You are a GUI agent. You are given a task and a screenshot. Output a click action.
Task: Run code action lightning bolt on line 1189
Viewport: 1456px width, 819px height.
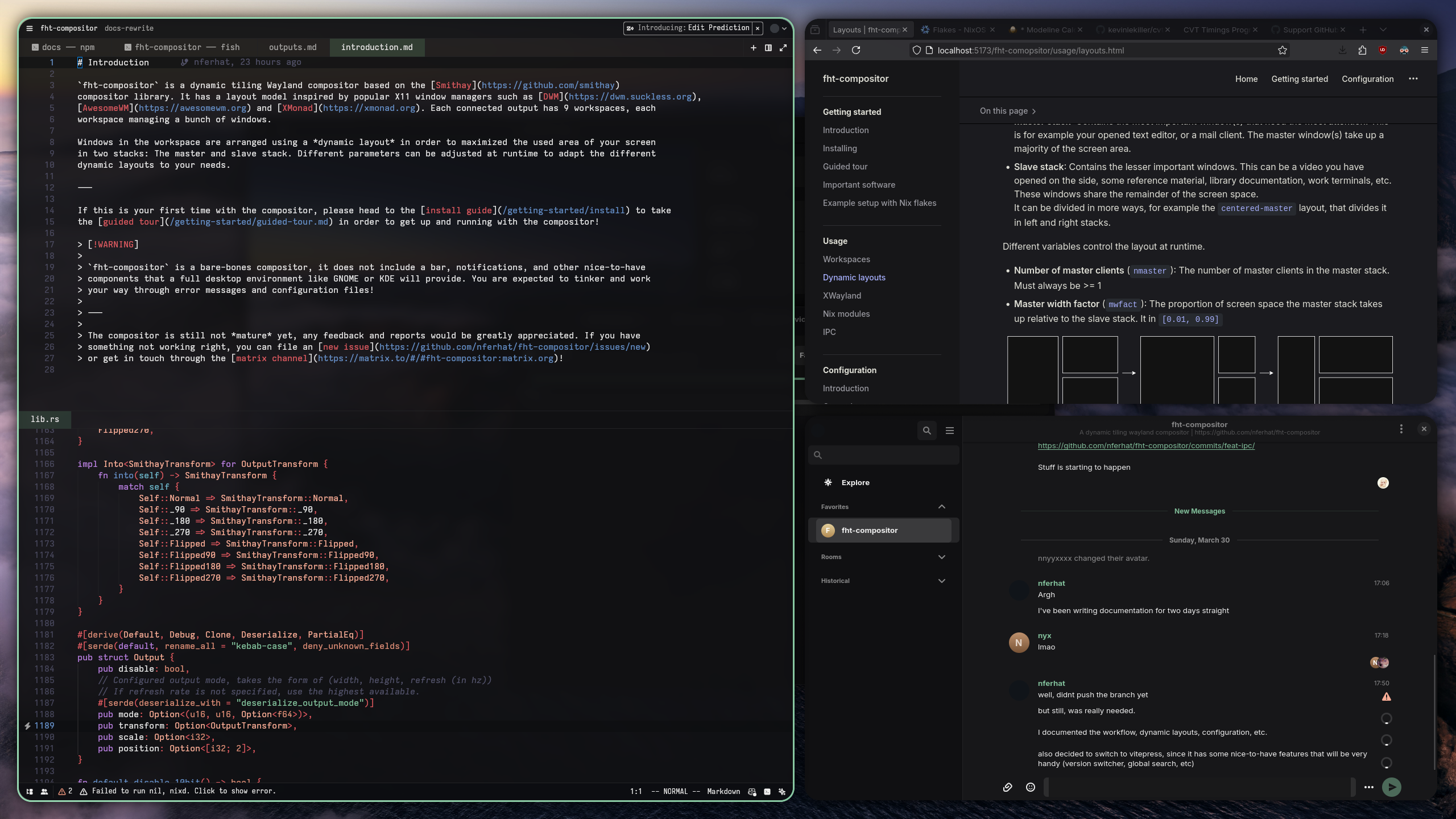(27, 726)
